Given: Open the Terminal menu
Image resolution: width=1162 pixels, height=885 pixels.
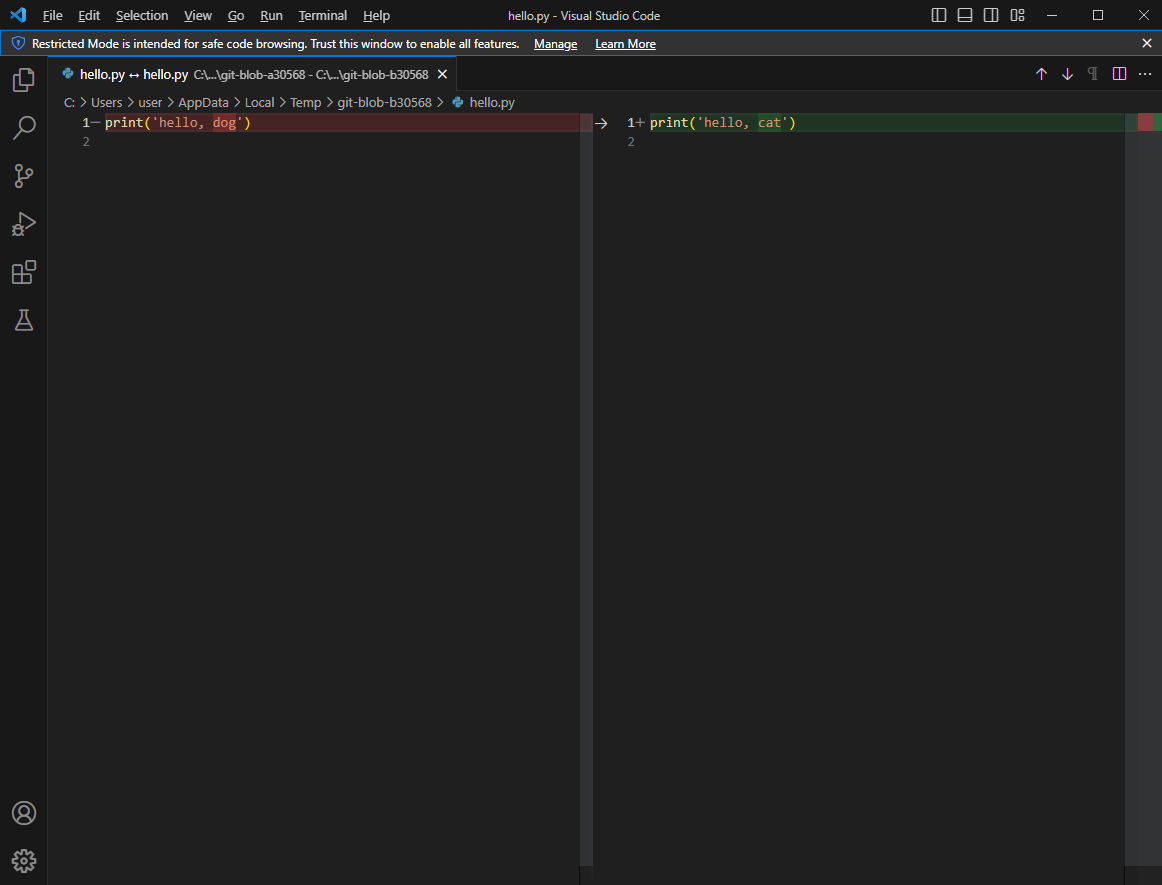Looking at the screenshot, I should pos(322,16).
